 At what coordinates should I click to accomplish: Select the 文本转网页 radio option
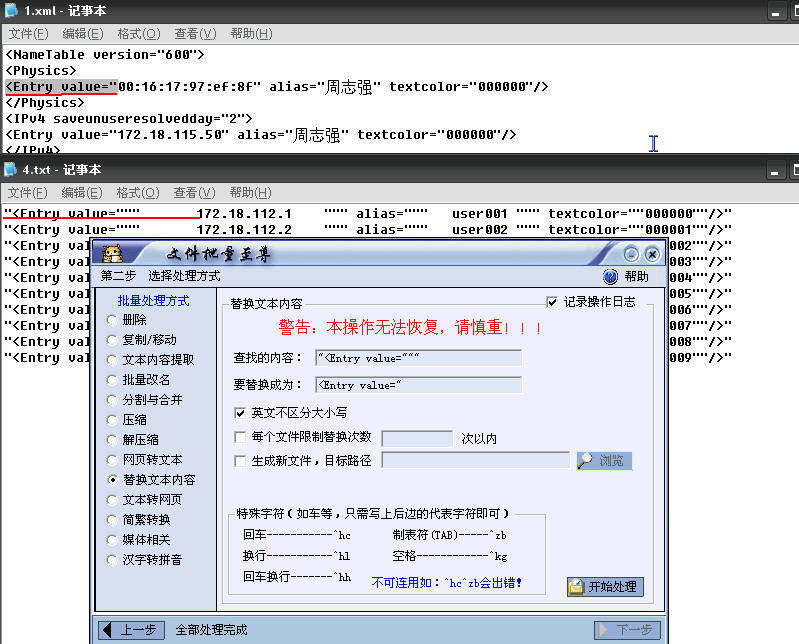[112, 500]
